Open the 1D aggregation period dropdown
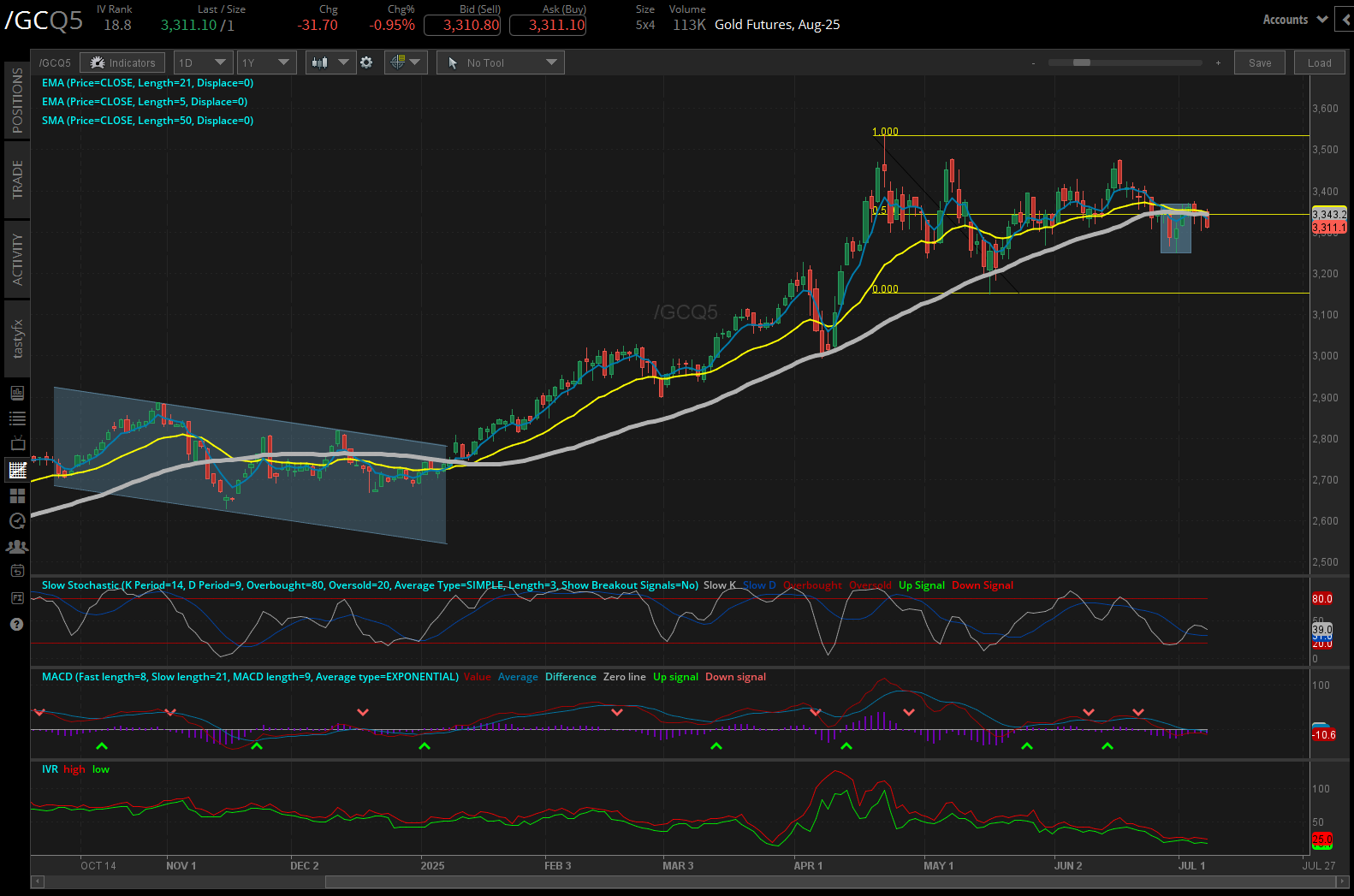The height and width of the screenshot is (896, 1354). (x=203, y=62)
